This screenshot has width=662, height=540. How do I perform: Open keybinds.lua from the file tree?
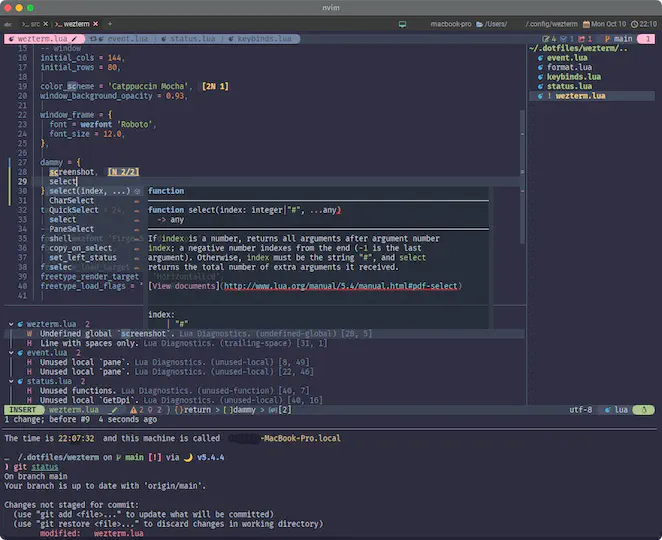tap(573, 77)
